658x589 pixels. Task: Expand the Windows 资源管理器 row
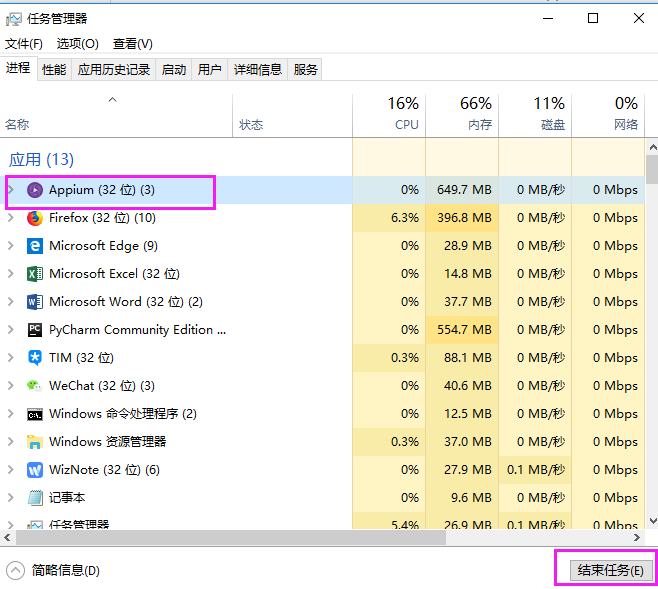click(11, 441)
